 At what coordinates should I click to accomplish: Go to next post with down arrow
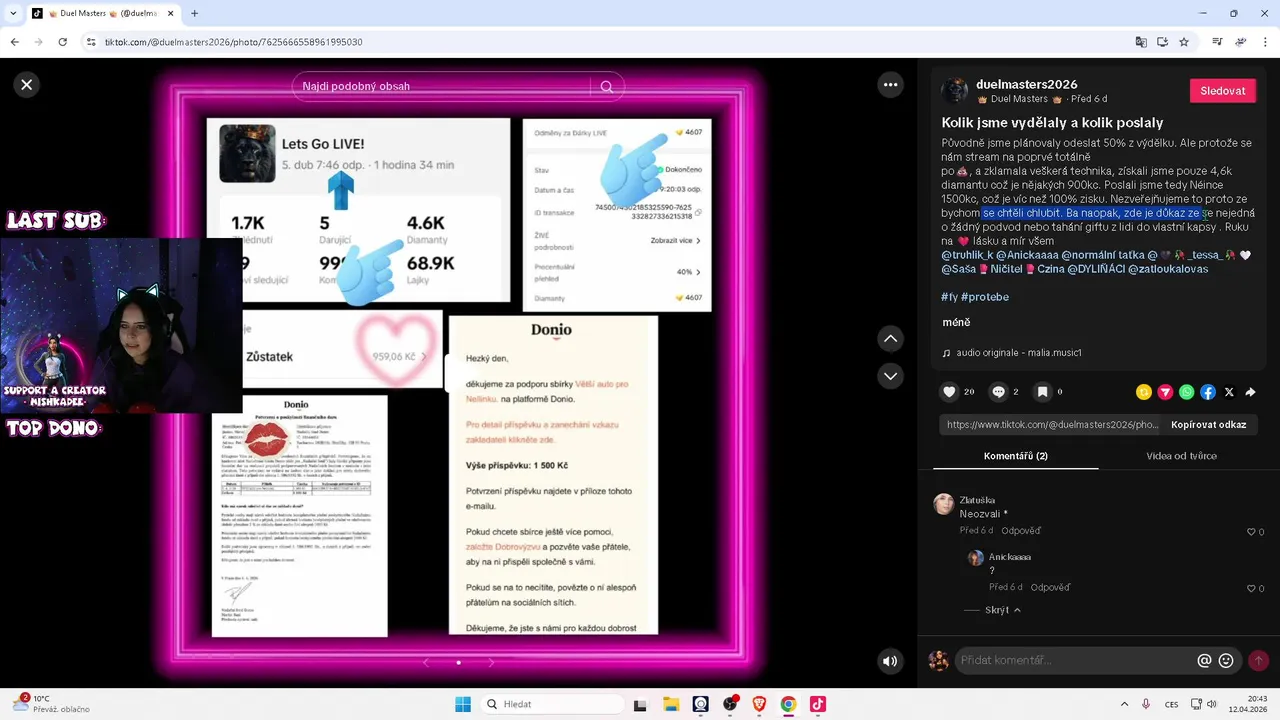[890, 376]
